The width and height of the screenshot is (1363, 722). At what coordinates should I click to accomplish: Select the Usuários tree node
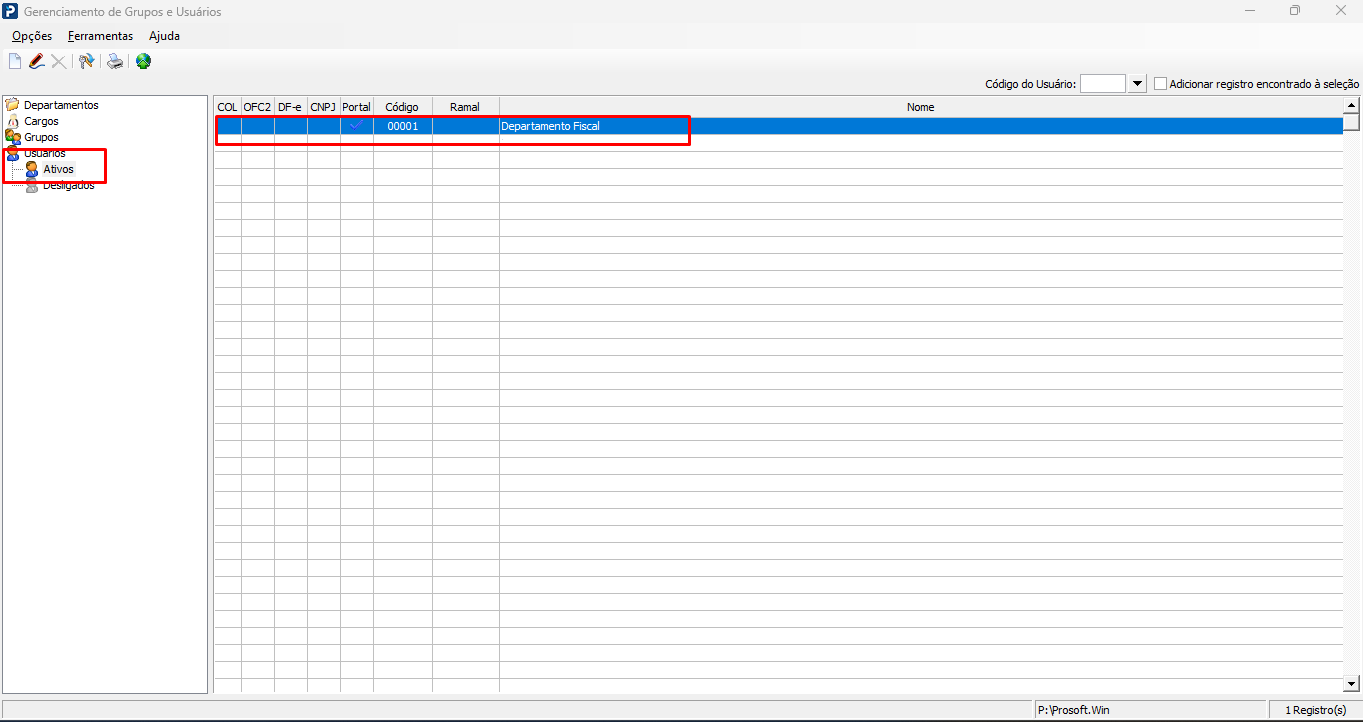[45, 153]
